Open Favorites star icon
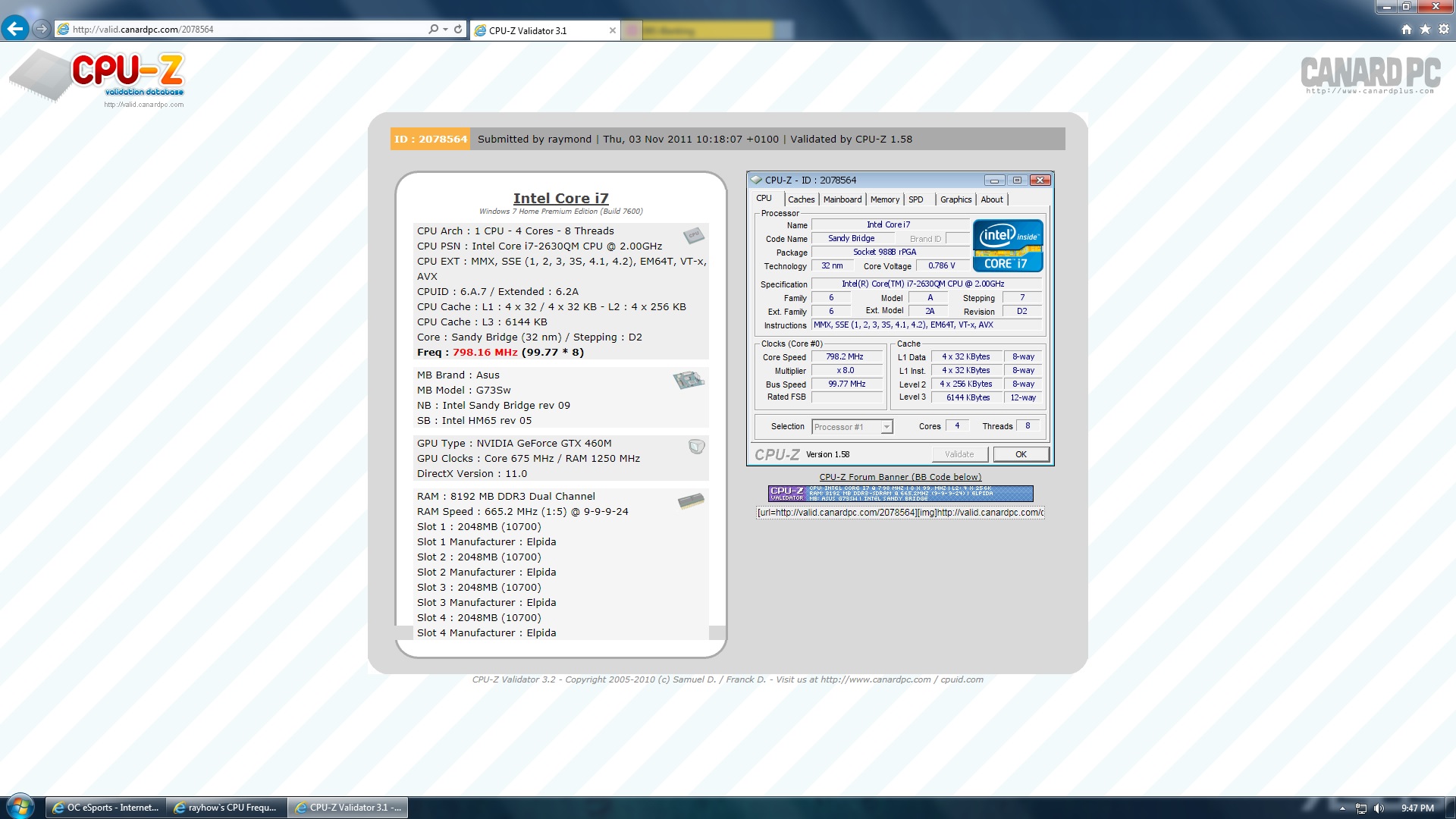The image size is (1456, 819). click(x=1425, y=30)
